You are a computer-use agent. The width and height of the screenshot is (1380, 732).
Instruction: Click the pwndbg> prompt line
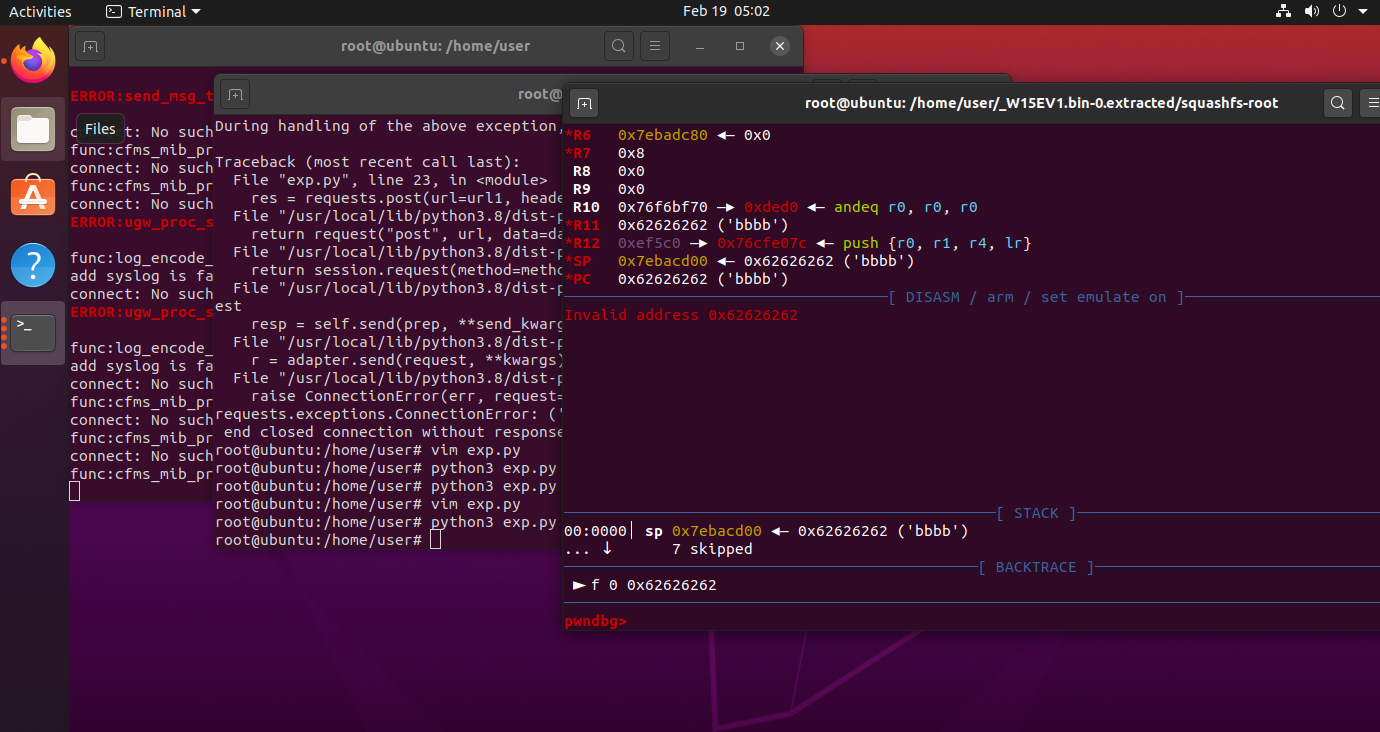pyautogui.click(x=596, y=621)
